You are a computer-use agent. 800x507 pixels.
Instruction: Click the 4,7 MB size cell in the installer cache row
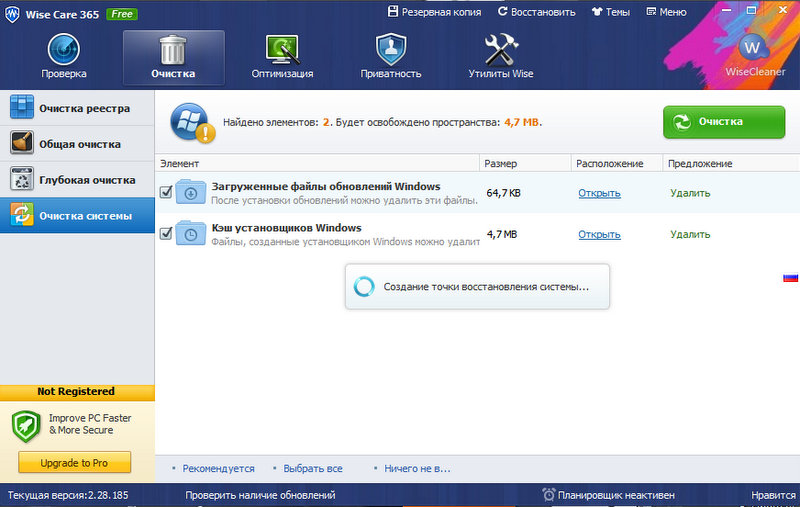tap(502, 234)
